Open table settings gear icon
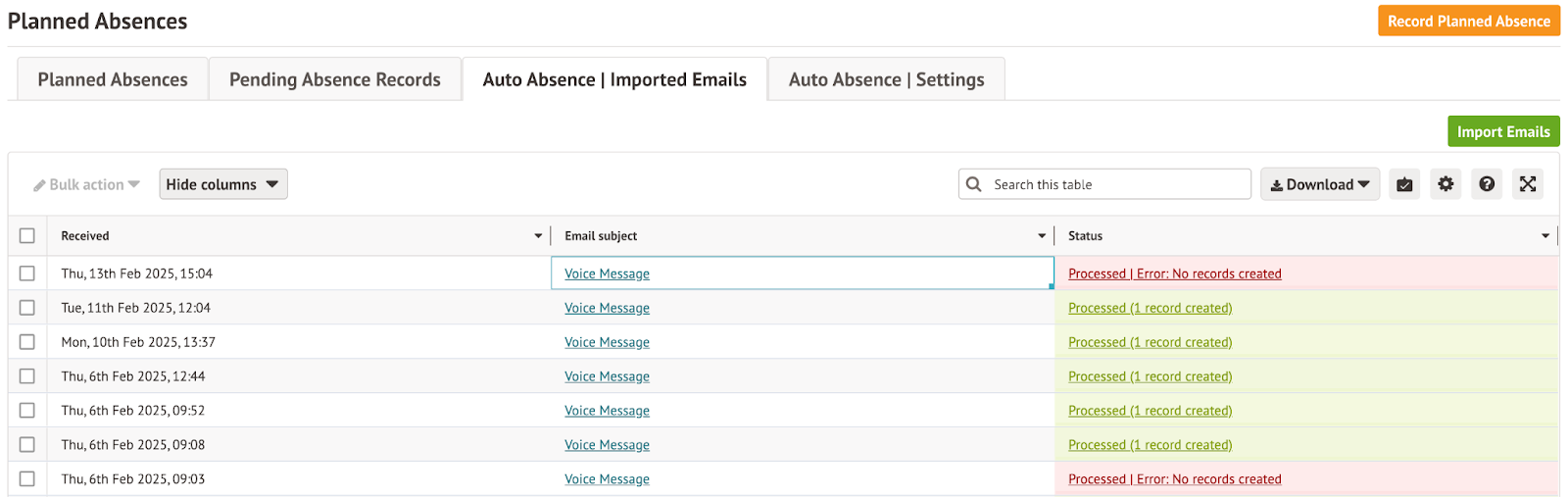The height and width of the screenshot is (497, 1568). point(1445,184)
